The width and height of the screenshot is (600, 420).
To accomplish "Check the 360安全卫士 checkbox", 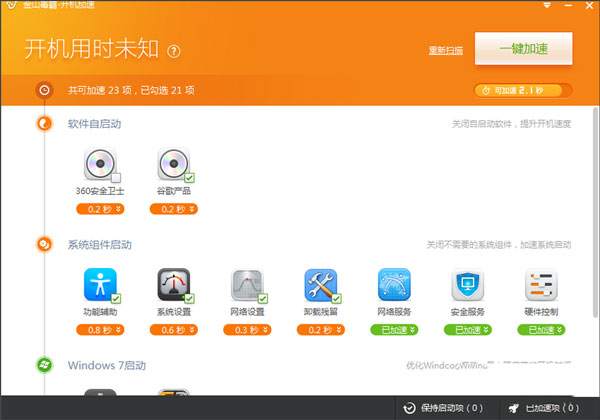I will pyautogui.click(x=116, y=178).
